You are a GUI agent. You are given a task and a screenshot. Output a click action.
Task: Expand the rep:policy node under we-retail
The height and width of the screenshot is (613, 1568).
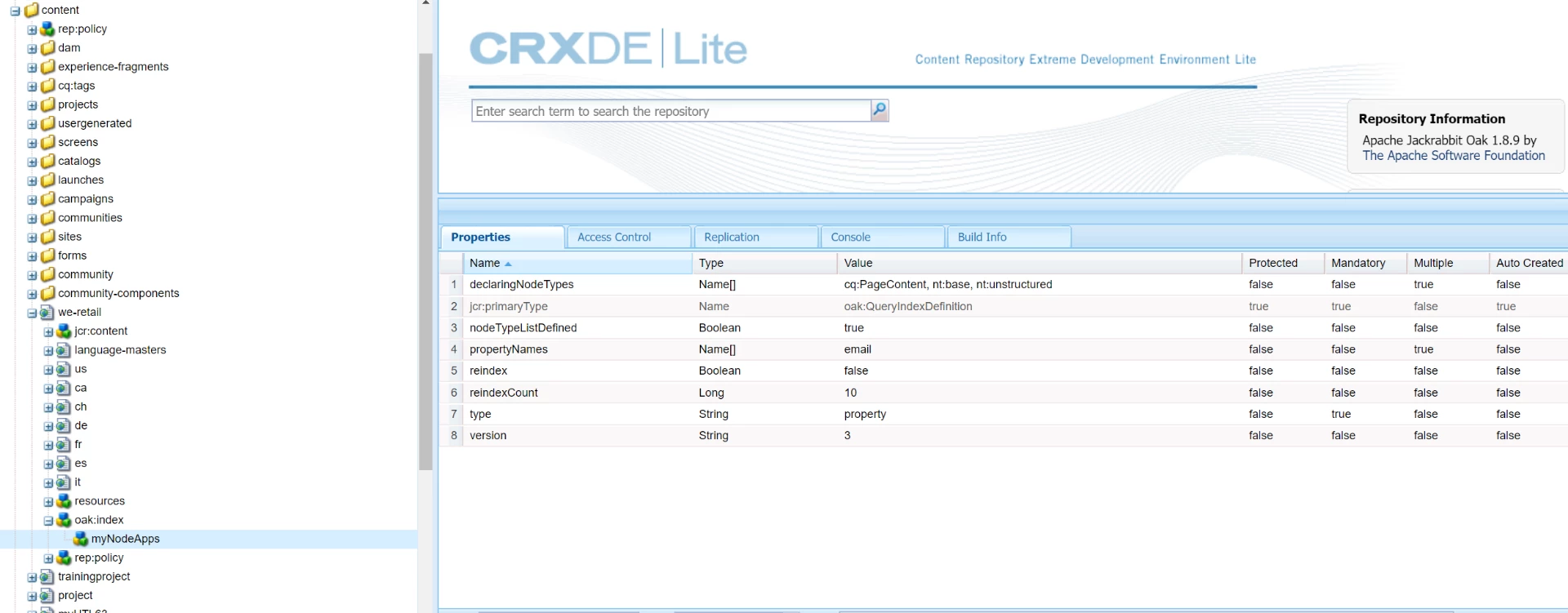[x=48, y=558]
